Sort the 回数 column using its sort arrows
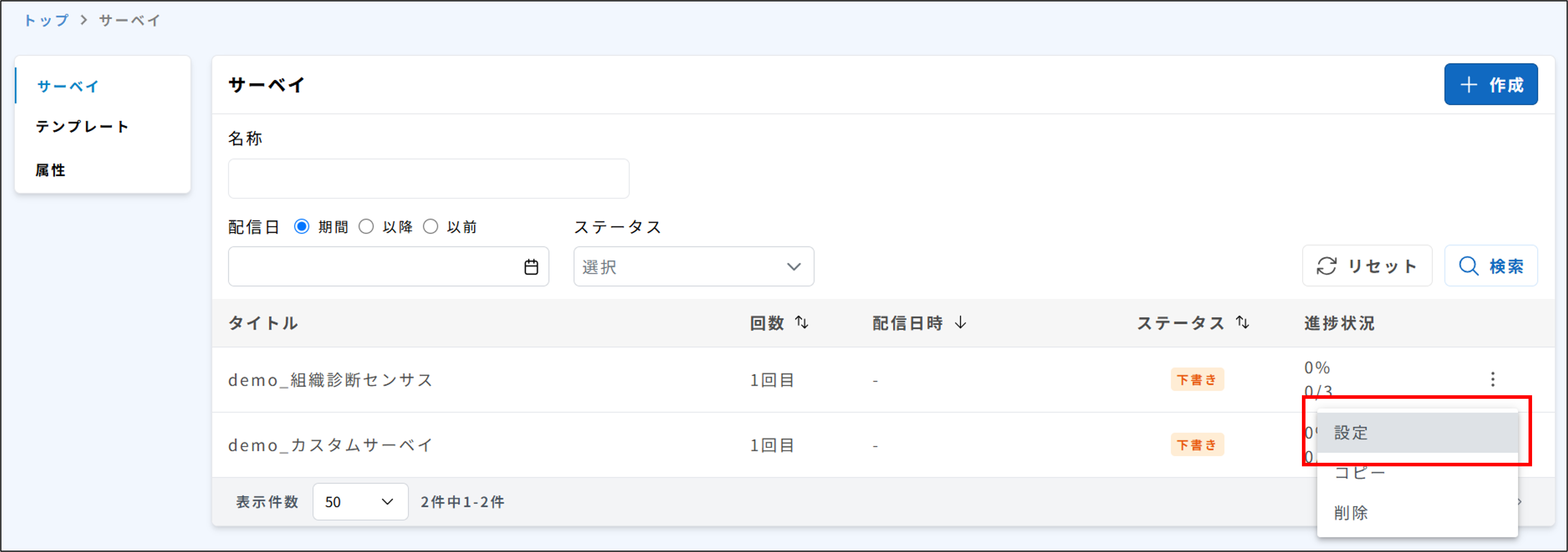The height and width of the screenshot is (552, 1568). point(802,323)
